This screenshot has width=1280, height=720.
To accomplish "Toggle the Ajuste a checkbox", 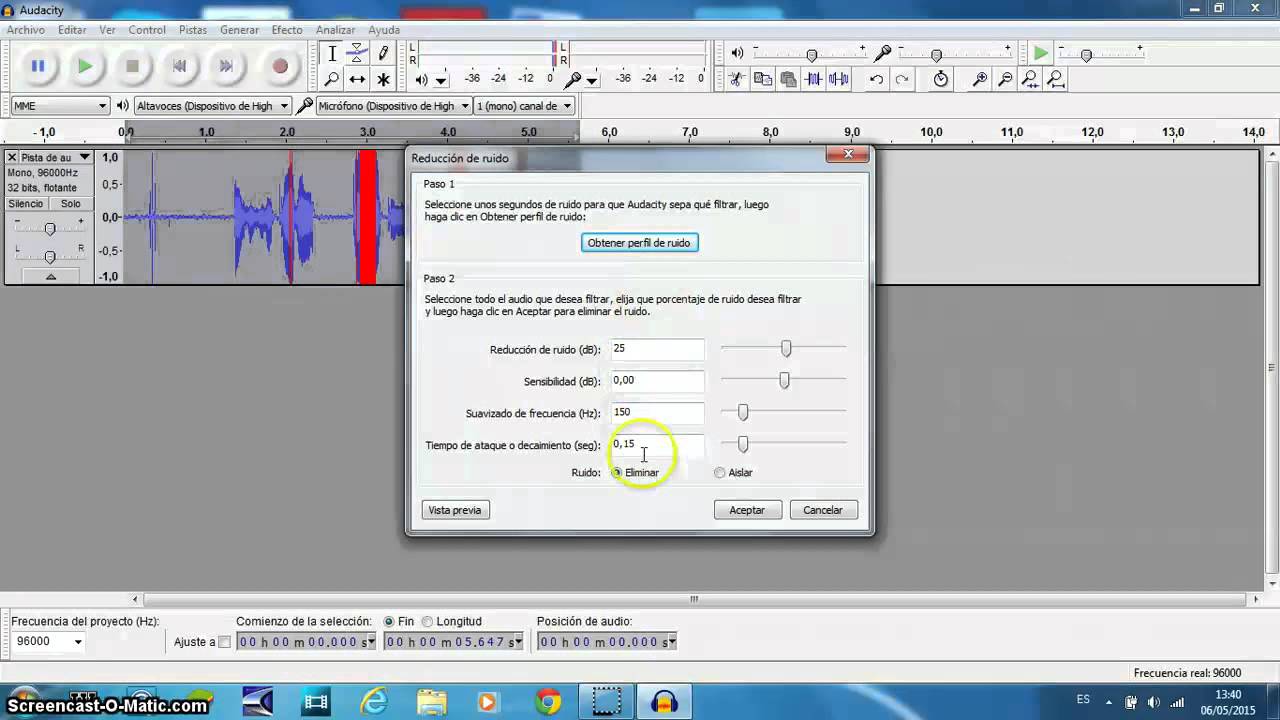I will click(x=224, y=642).
